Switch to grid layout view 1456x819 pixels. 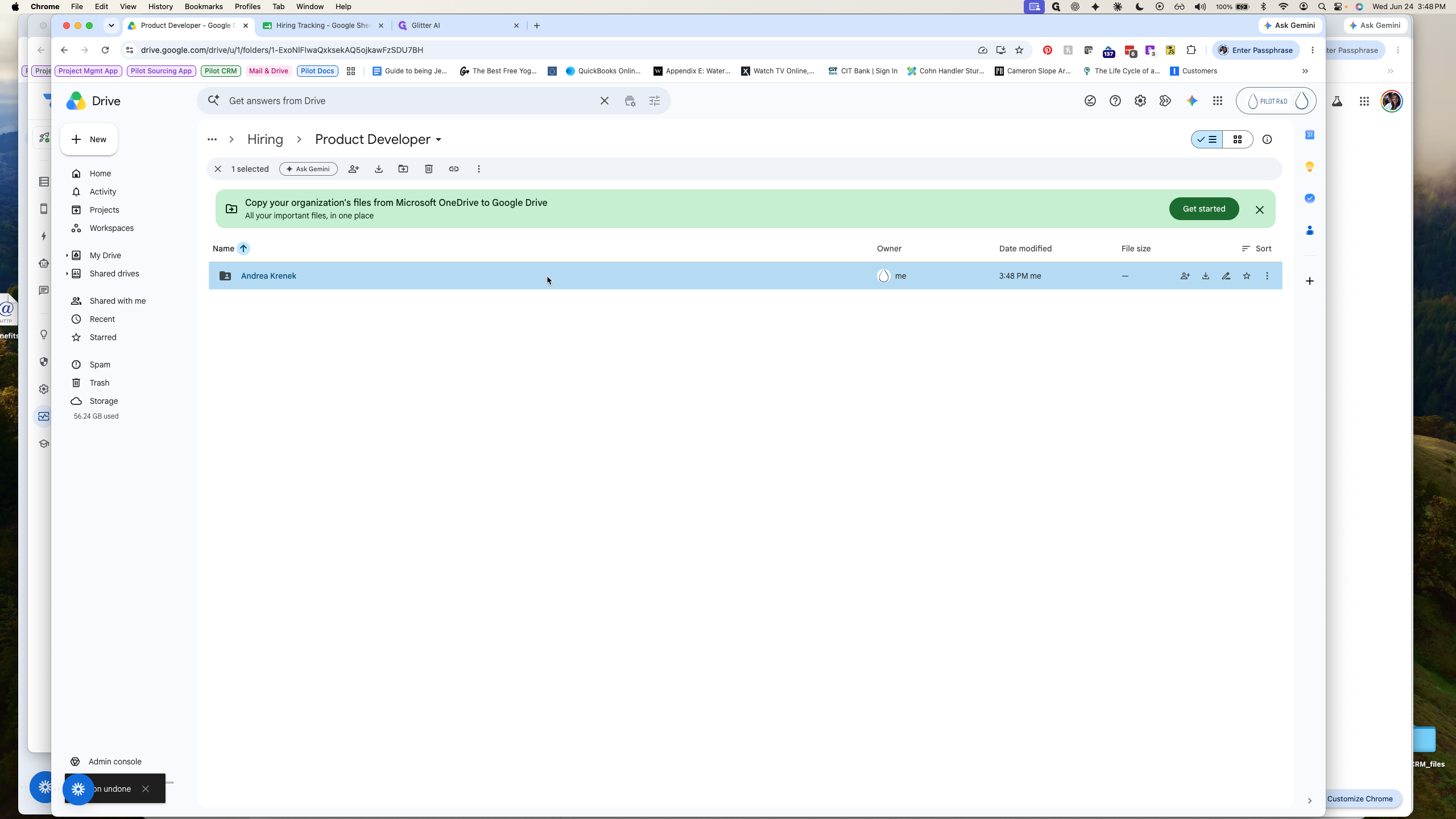(1238, 139)
